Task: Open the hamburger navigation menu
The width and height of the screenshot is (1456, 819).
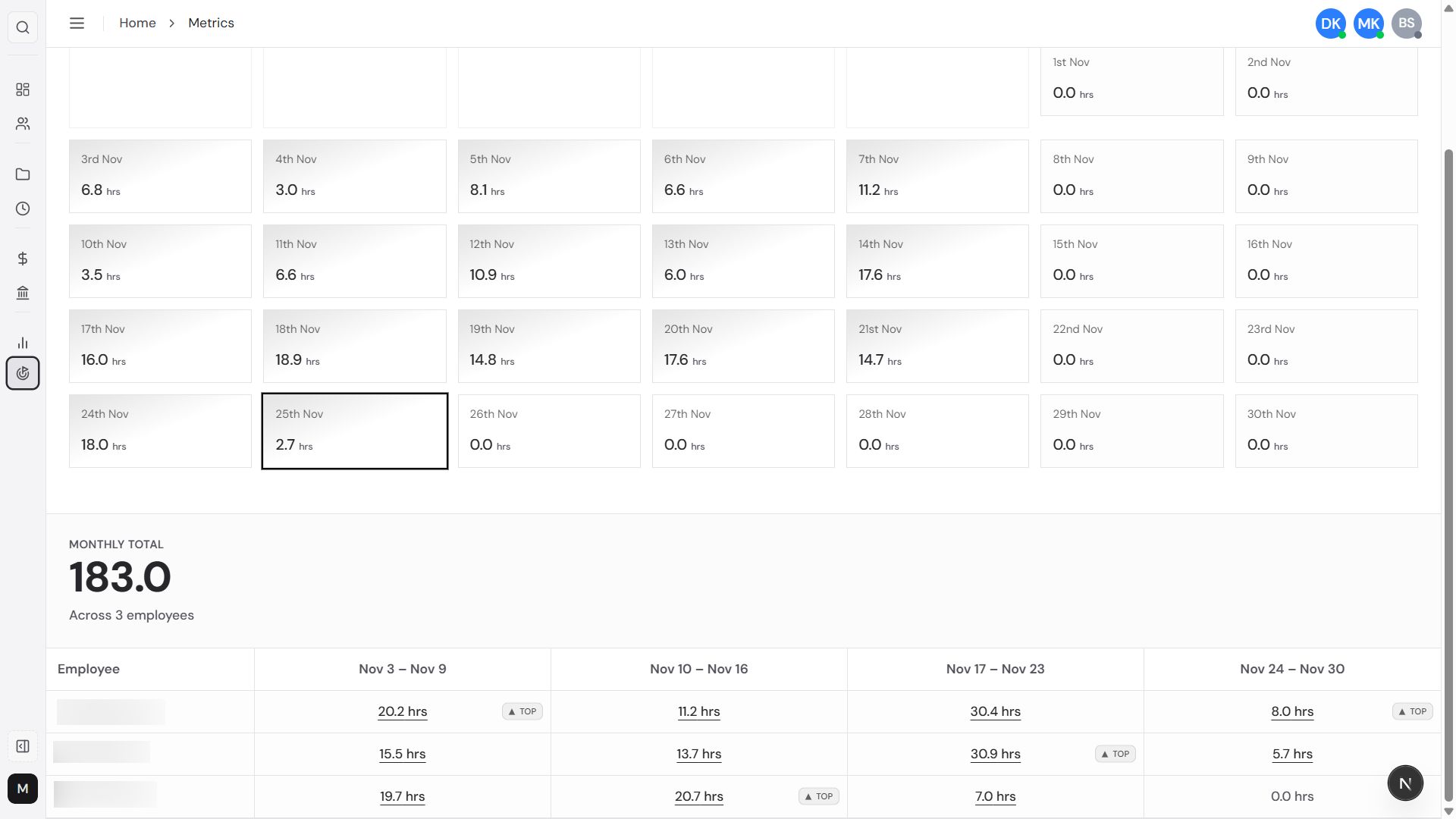Action: pos(77,23)
